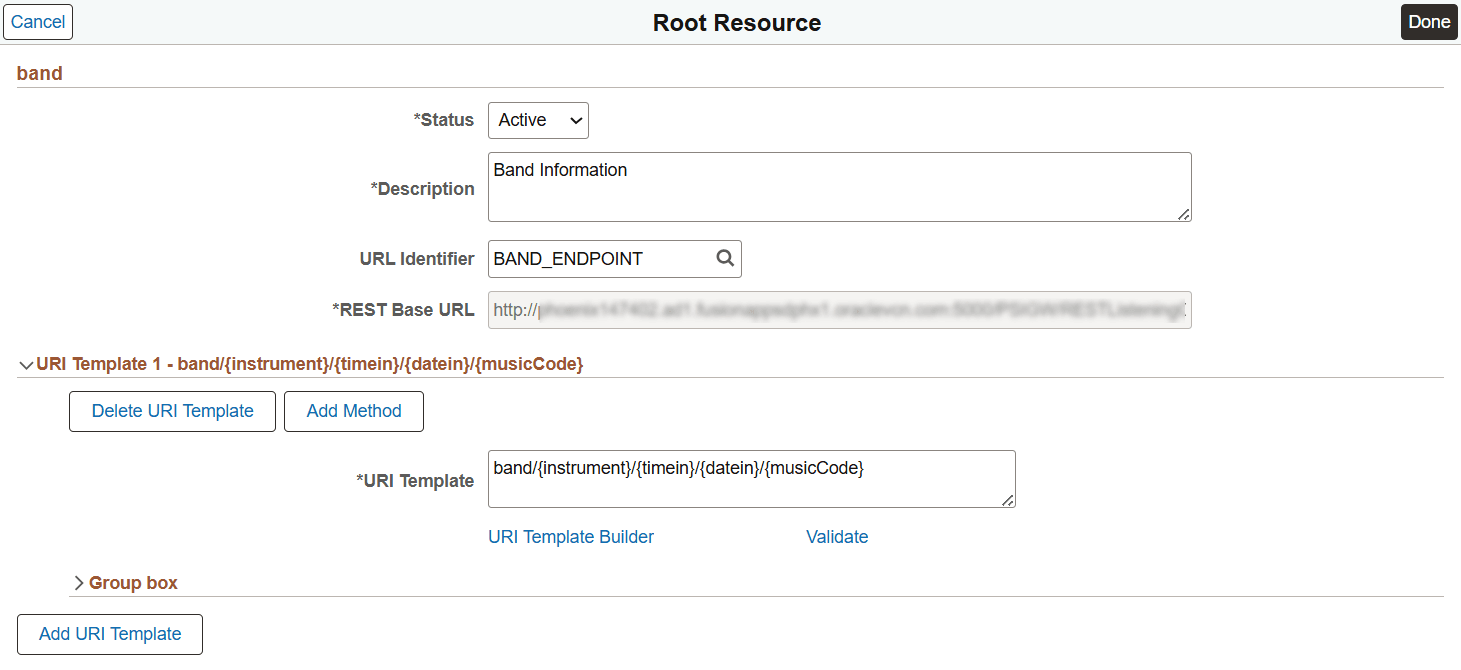
Task: Click Done to save the Root Resource
Action: (1429, 21)
